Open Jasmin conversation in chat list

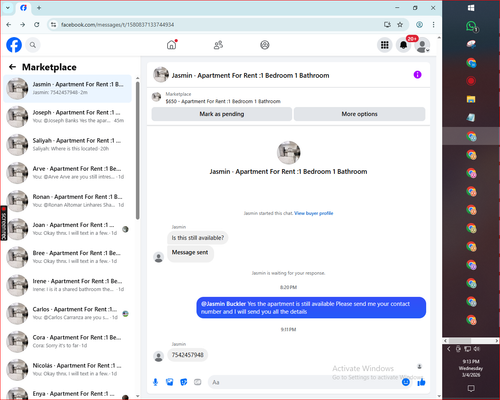coord(68,89)
